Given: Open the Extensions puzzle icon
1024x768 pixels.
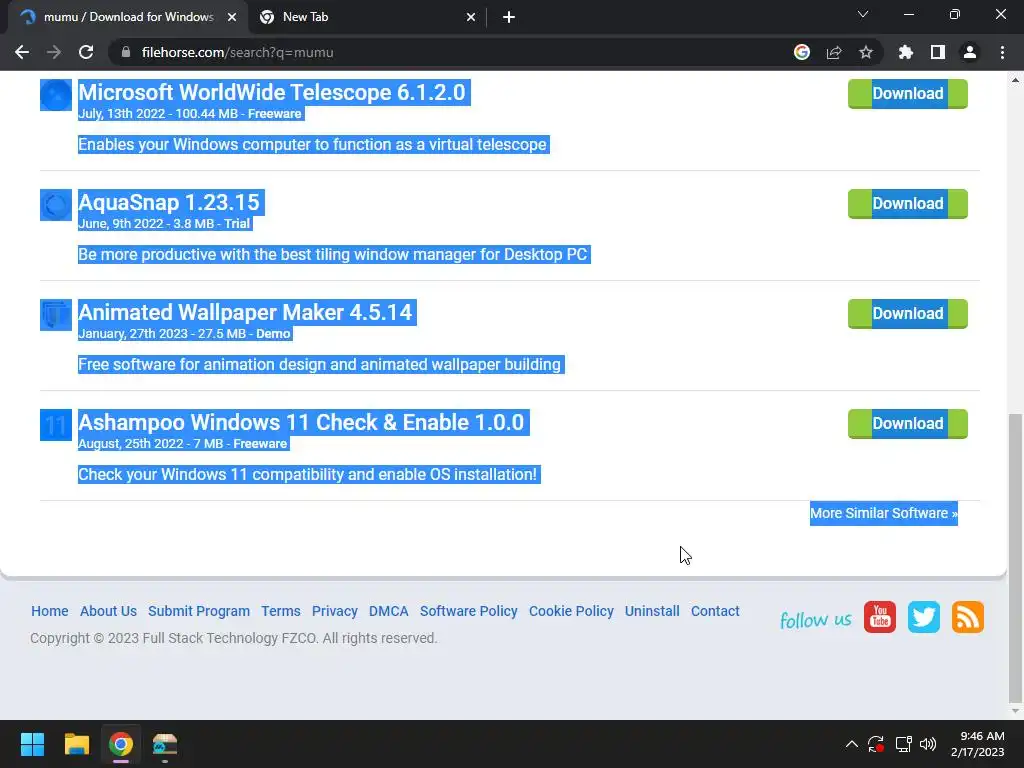Looking at the screenshot, I should tap(906, 52).
